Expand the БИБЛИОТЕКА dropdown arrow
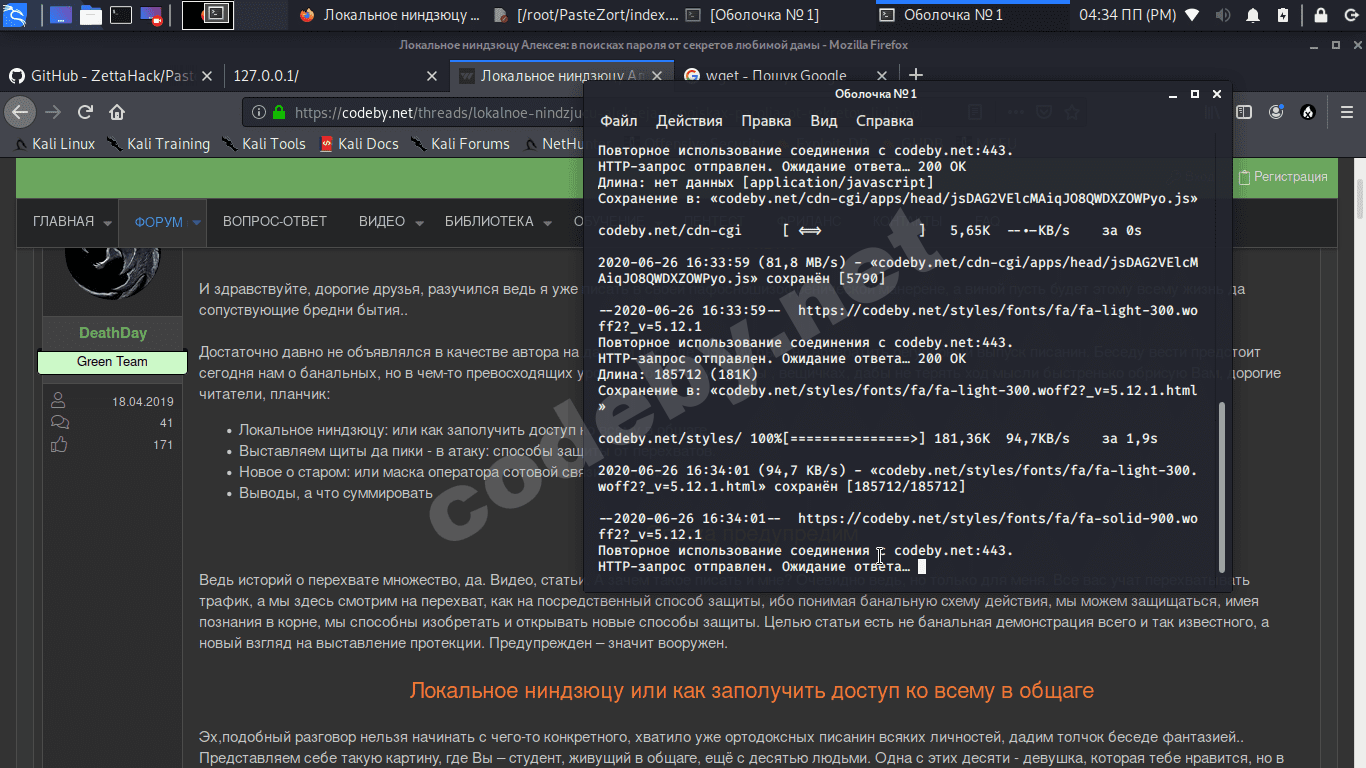The height and width of the screenshot is (768, 1366). pyautogui.click(x=548, y=223)
